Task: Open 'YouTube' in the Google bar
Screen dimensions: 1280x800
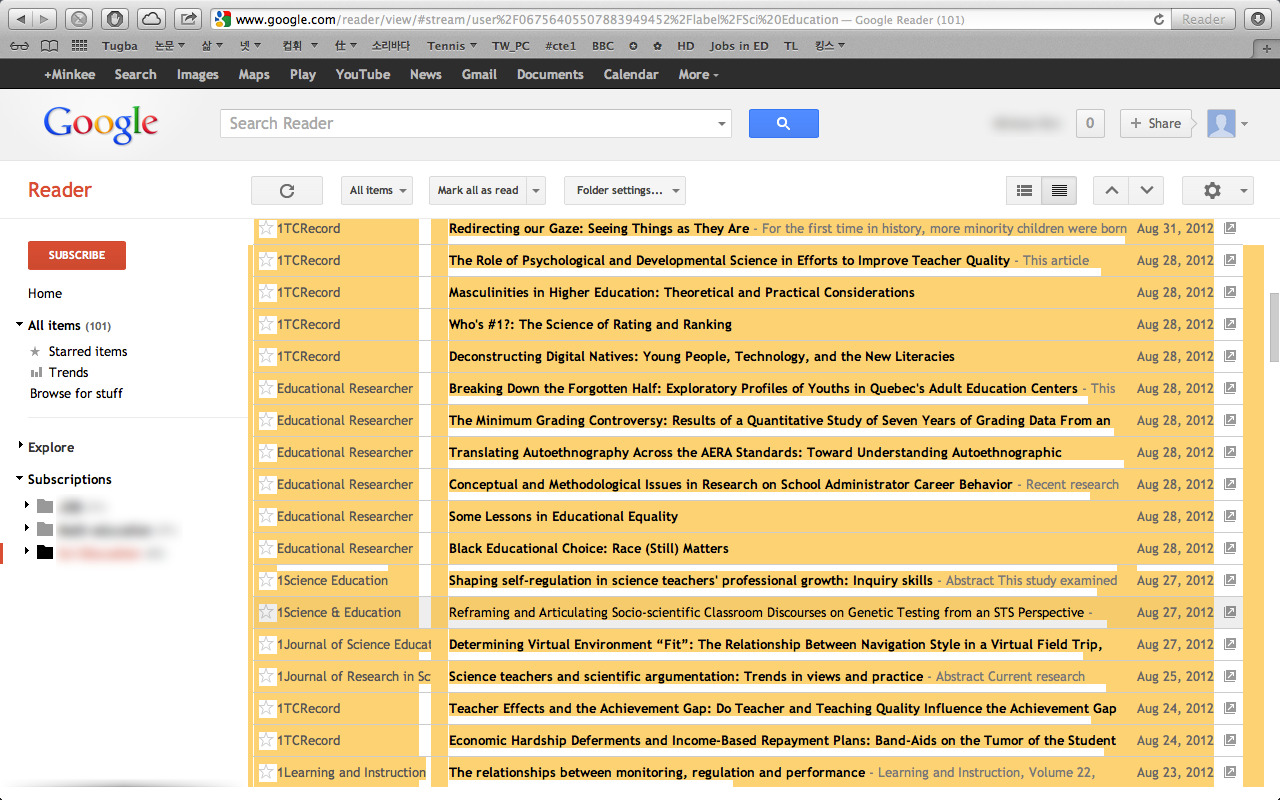Action: click(x=363, y=74)
